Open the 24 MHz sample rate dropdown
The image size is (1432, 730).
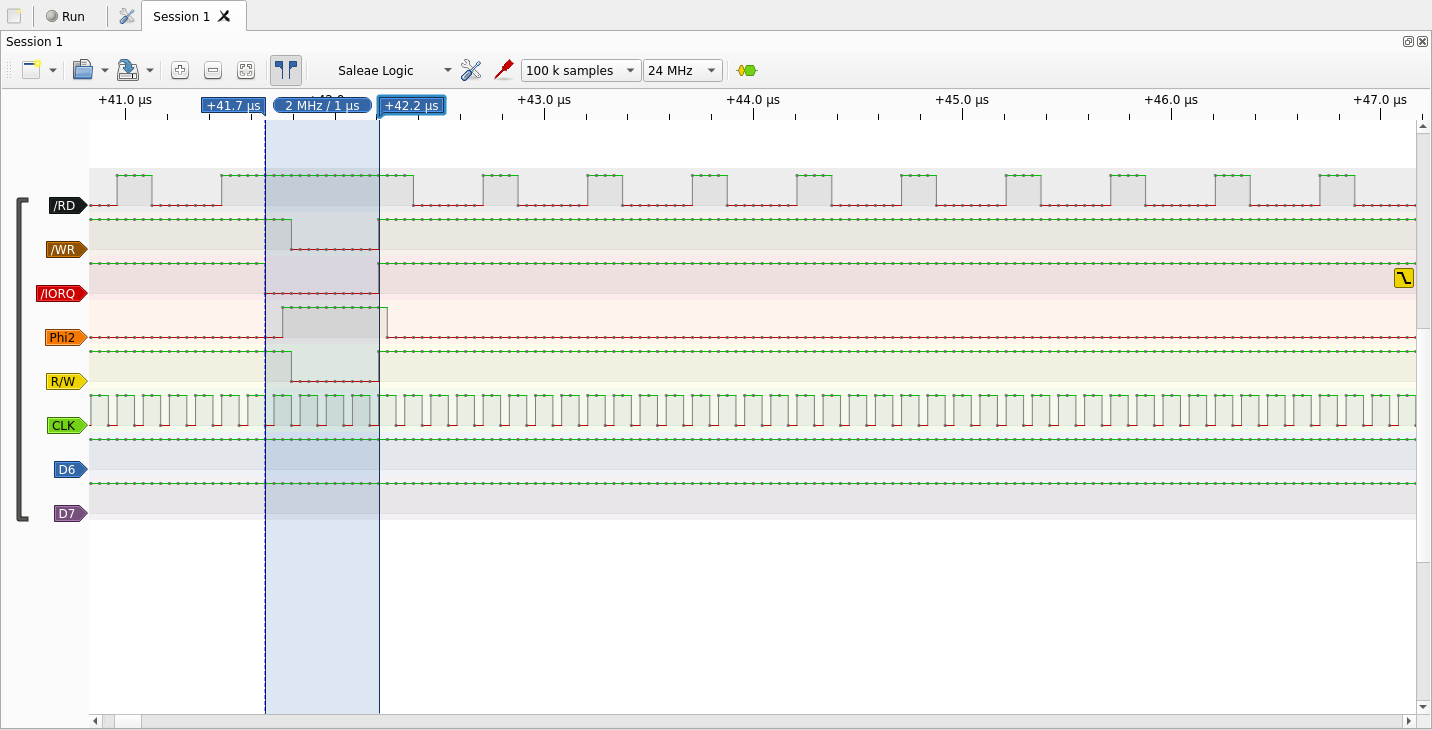(683, 70)
